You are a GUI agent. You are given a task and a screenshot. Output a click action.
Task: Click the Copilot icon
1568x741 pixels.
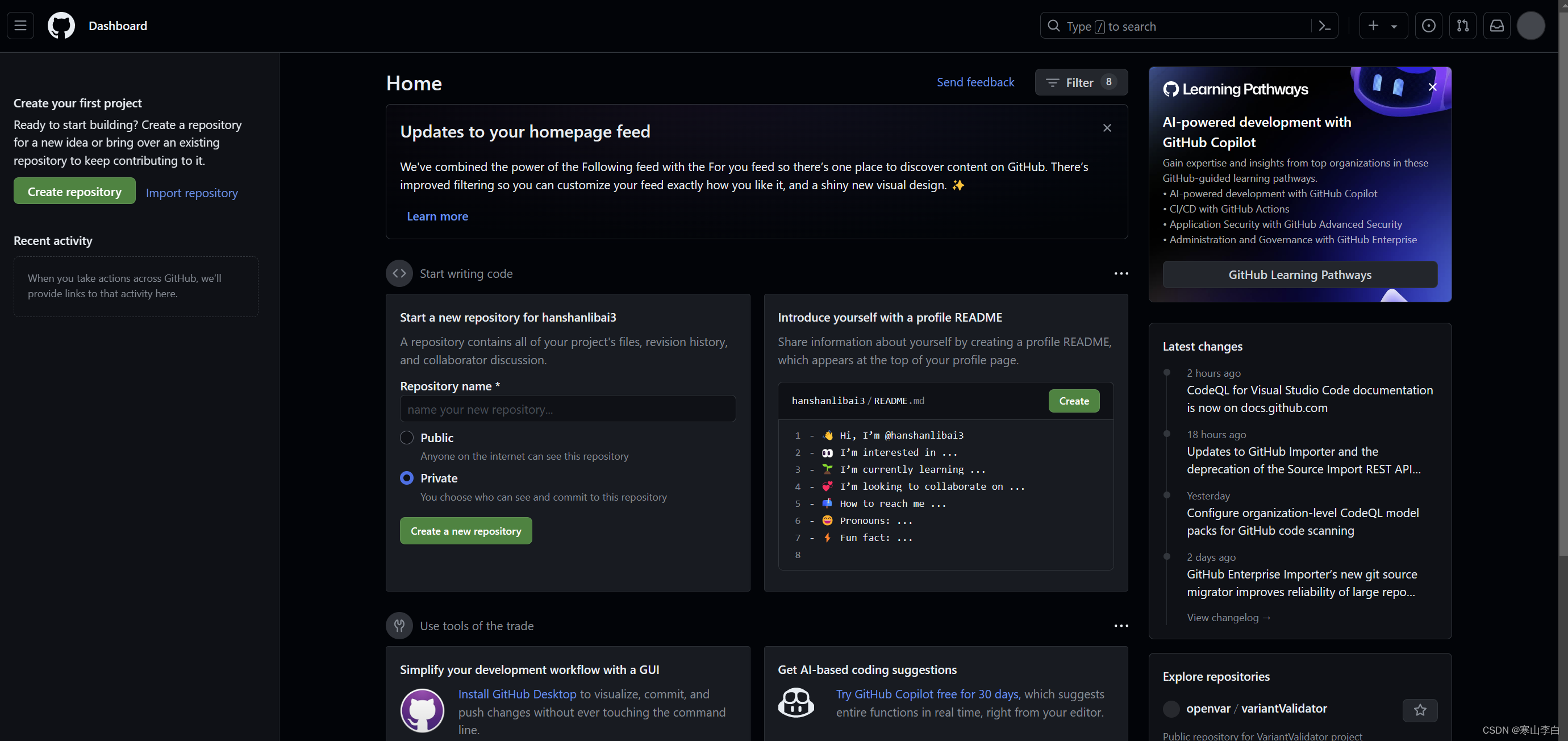tap(795, 702)
